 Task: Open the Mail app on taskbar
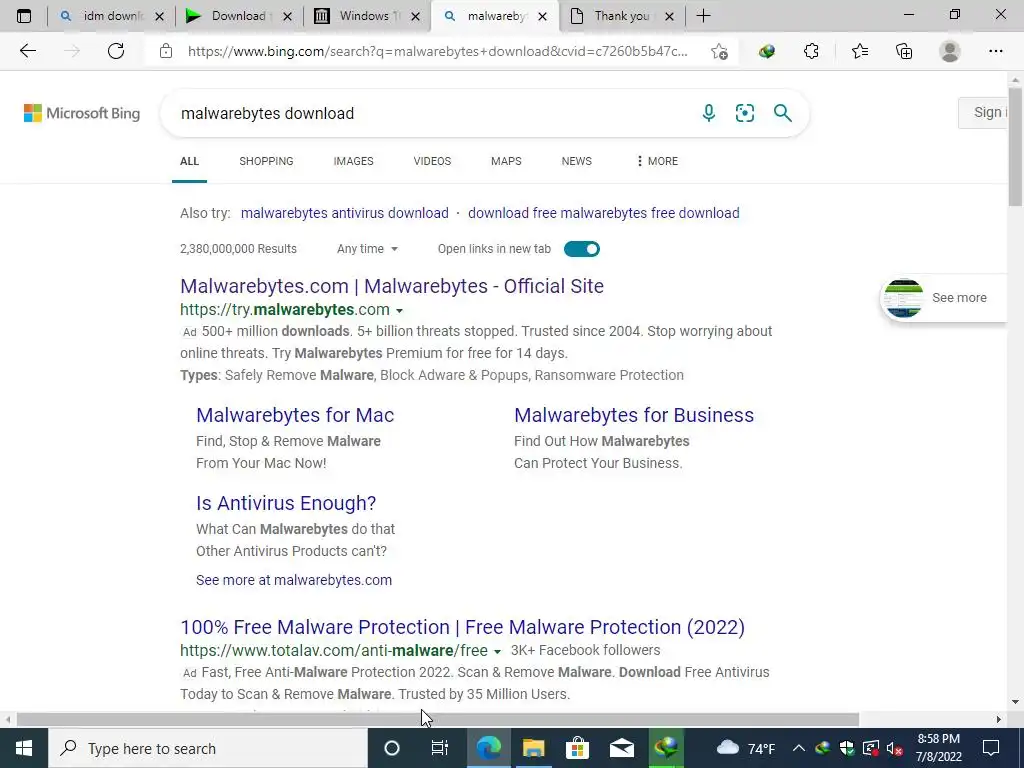621,748
